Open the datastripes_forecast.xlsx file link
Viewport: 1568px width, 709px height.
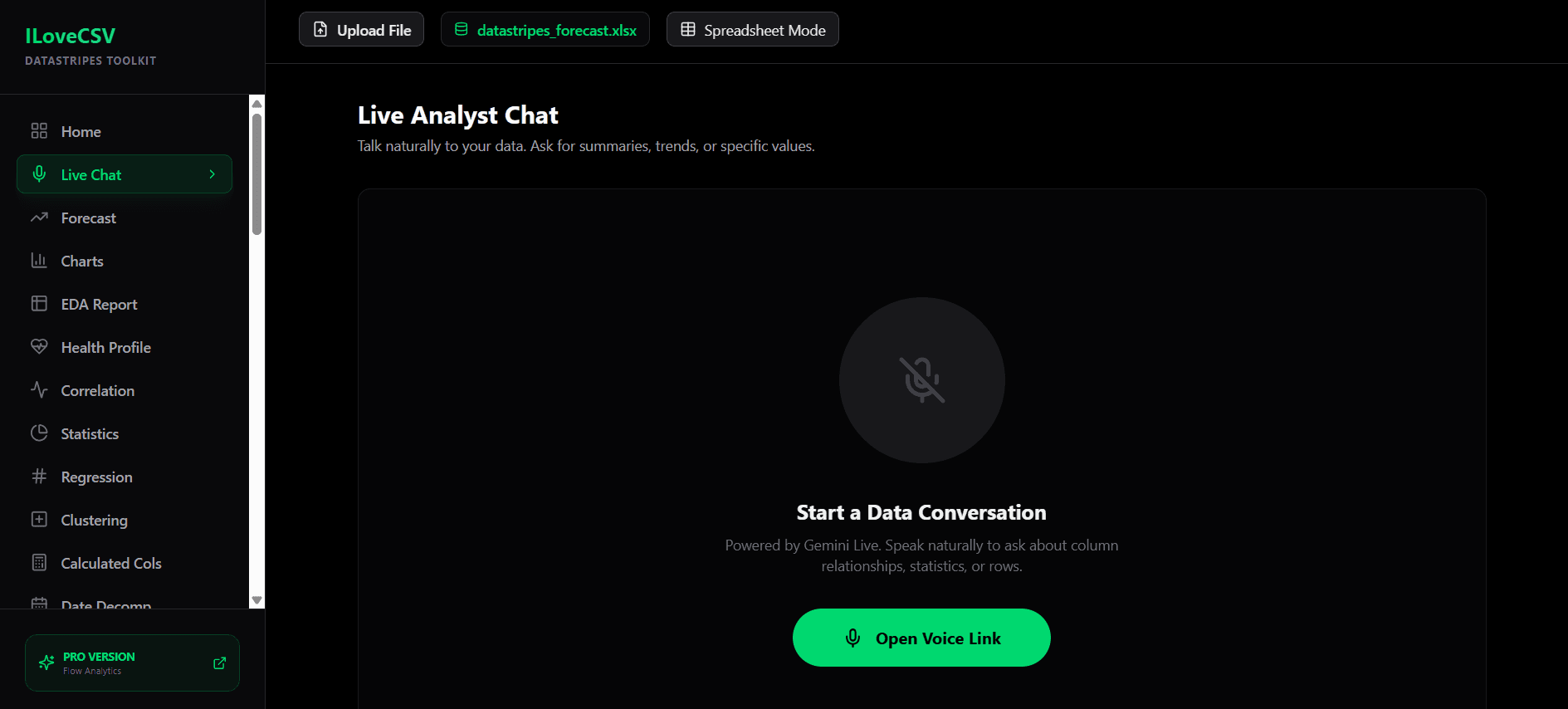[x=545, y=29]
